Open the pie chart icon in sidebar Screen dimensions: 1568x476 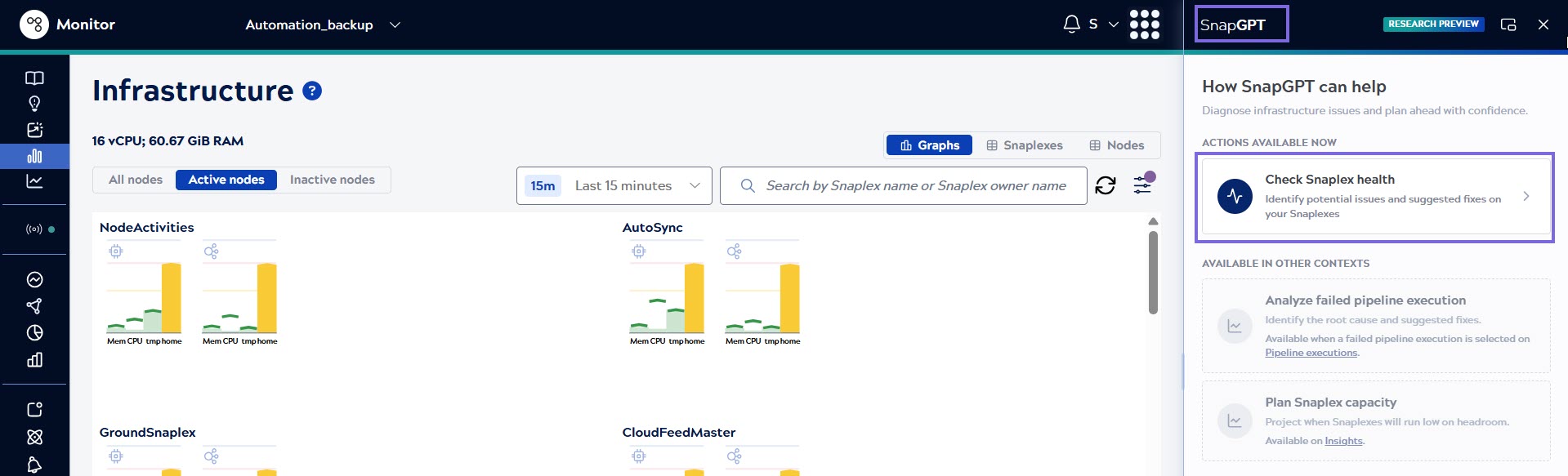point(34,333)
